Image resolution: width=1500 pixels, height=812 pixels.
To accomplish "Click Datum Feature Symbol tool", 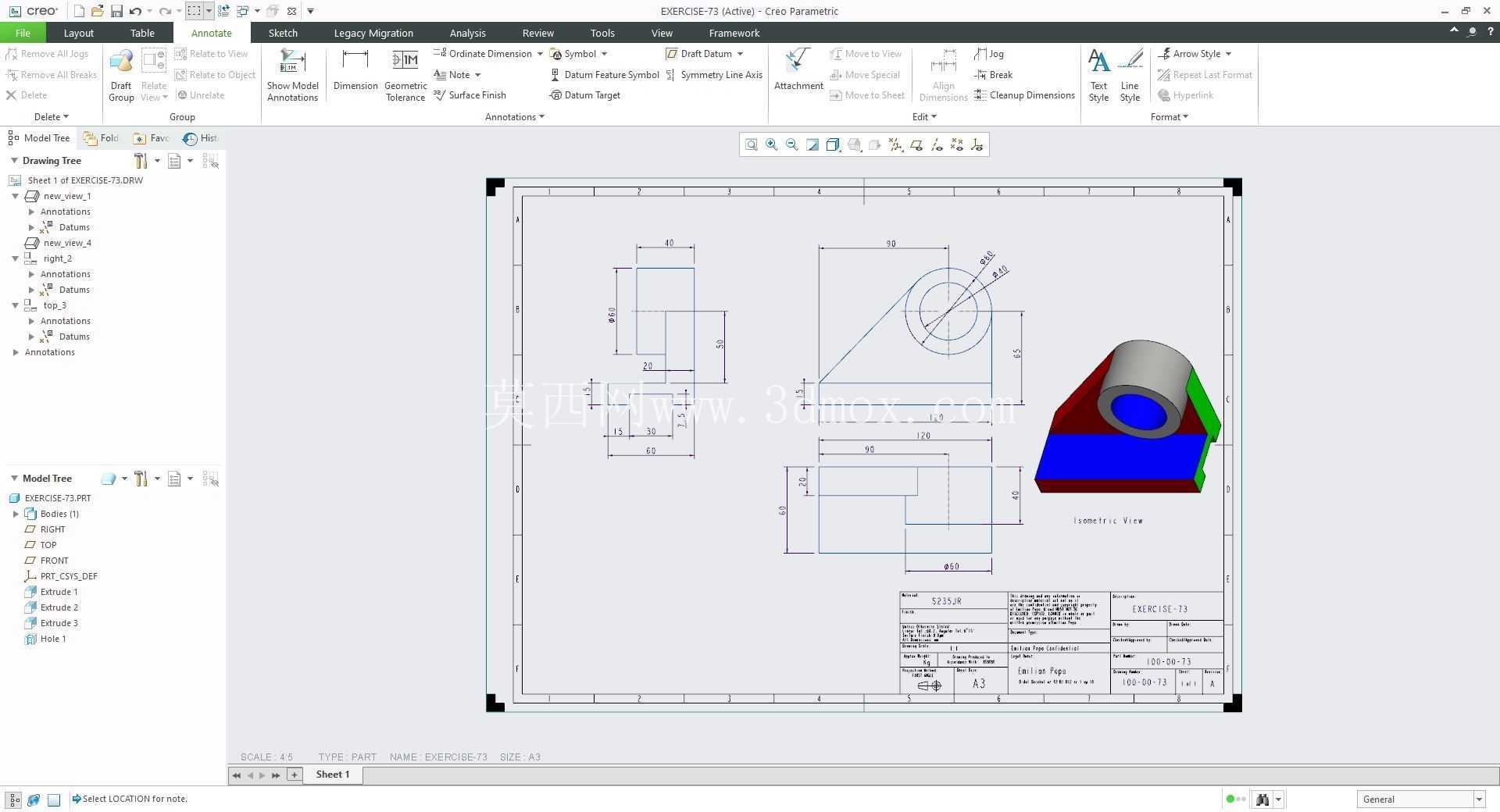I will [x=604, y=75].
